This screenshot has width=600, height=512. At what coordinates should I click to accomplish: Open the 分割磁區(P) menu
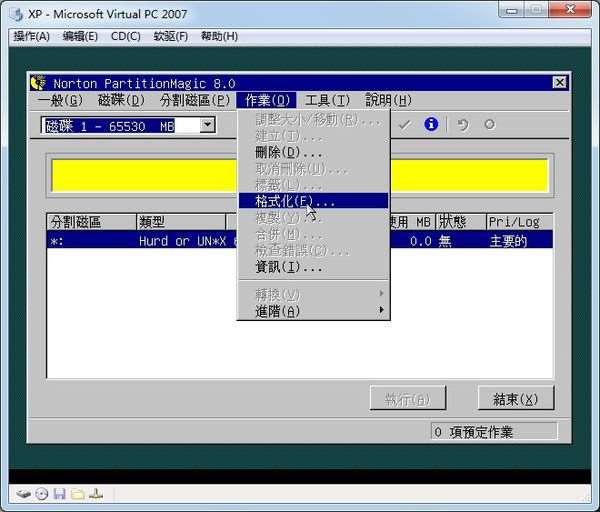[195, 100]
